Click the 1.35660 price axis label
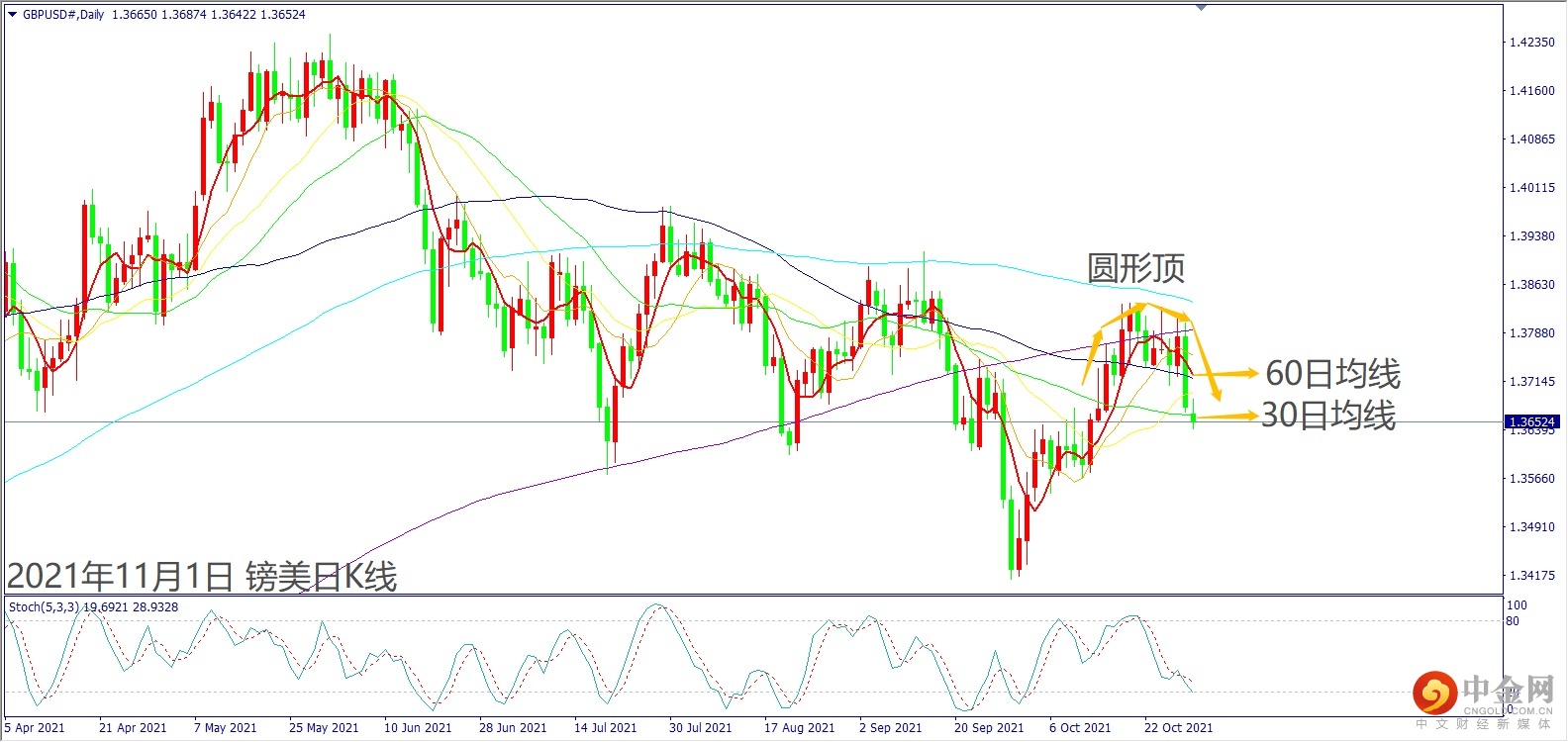1568x742 pixels. tap(1531, 479)
